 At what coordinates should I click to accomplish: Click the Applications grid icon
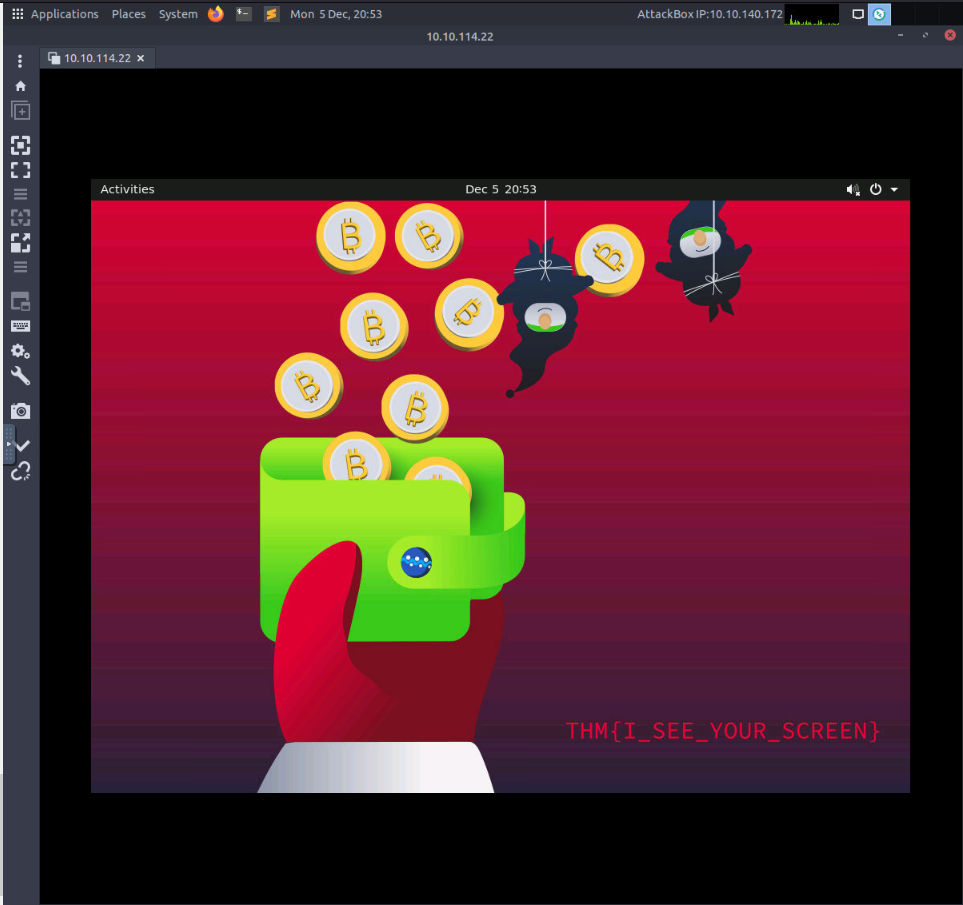(x=18, y=14)
